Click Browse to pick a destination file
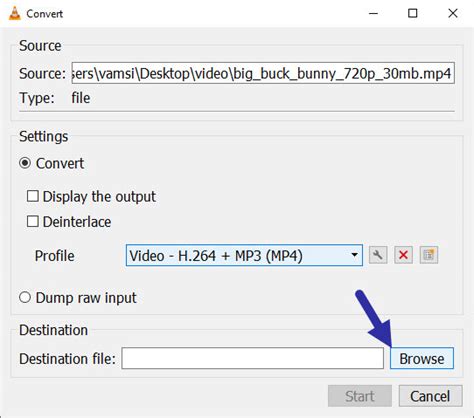Image resolution: width=474 pixels, height=418 pixels. [x=422, y=358]
